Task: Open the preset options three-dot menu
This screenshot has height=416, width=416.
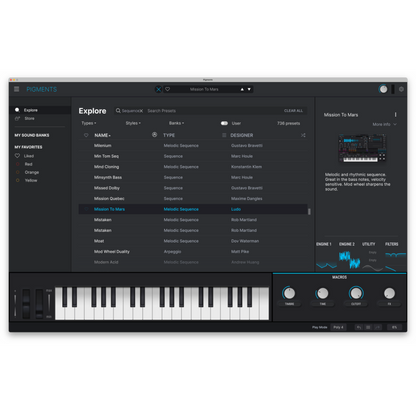Action: [396, 114]
